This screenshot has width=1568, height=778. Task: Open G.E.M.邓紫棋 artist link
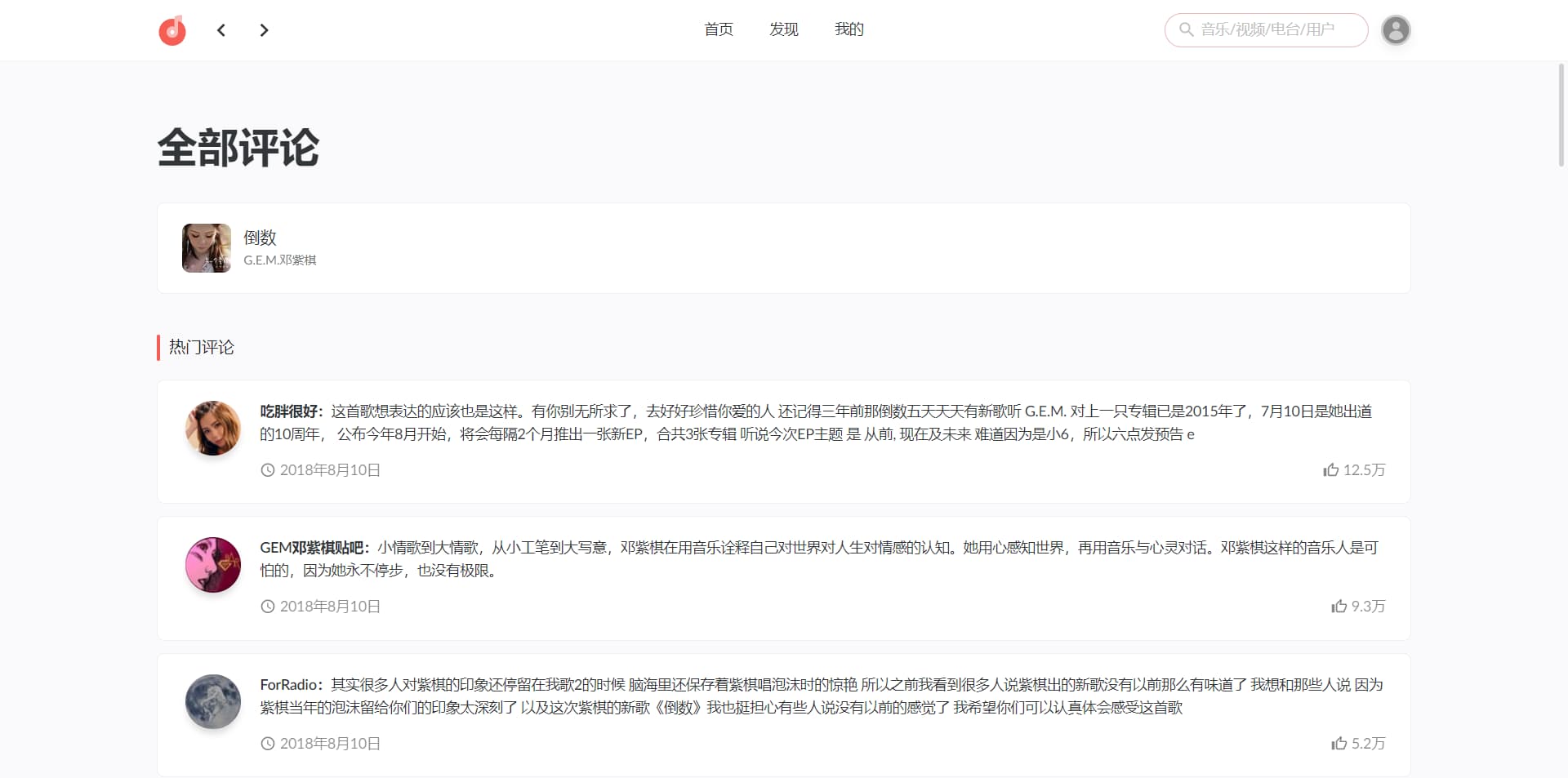pyautogui.click(x=281, y=260)
